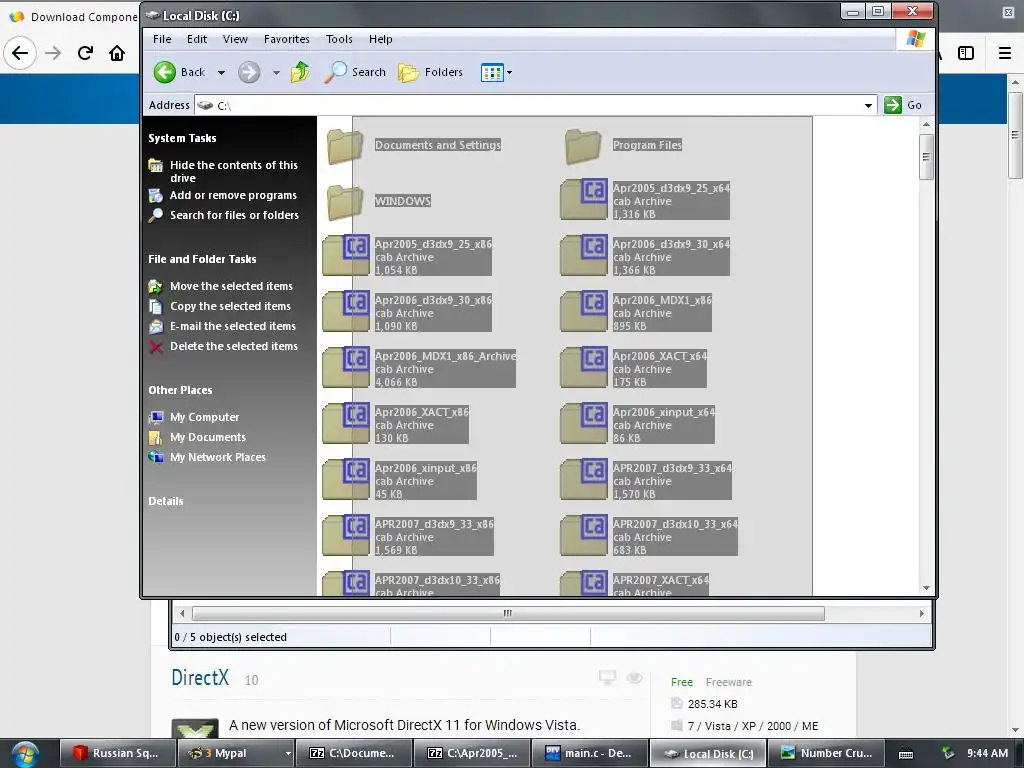Open My Documents from Other Places
The image size is (1024, 768).
pyautogui.click(x=208, y=437)
